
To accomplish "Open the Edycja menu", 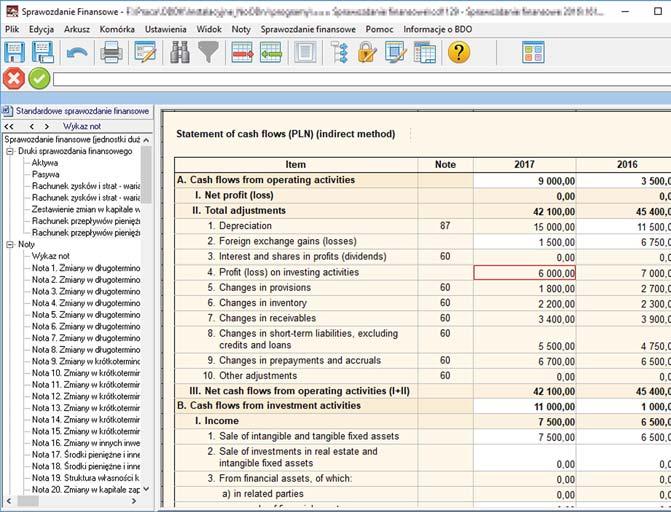I will (42, 29).
